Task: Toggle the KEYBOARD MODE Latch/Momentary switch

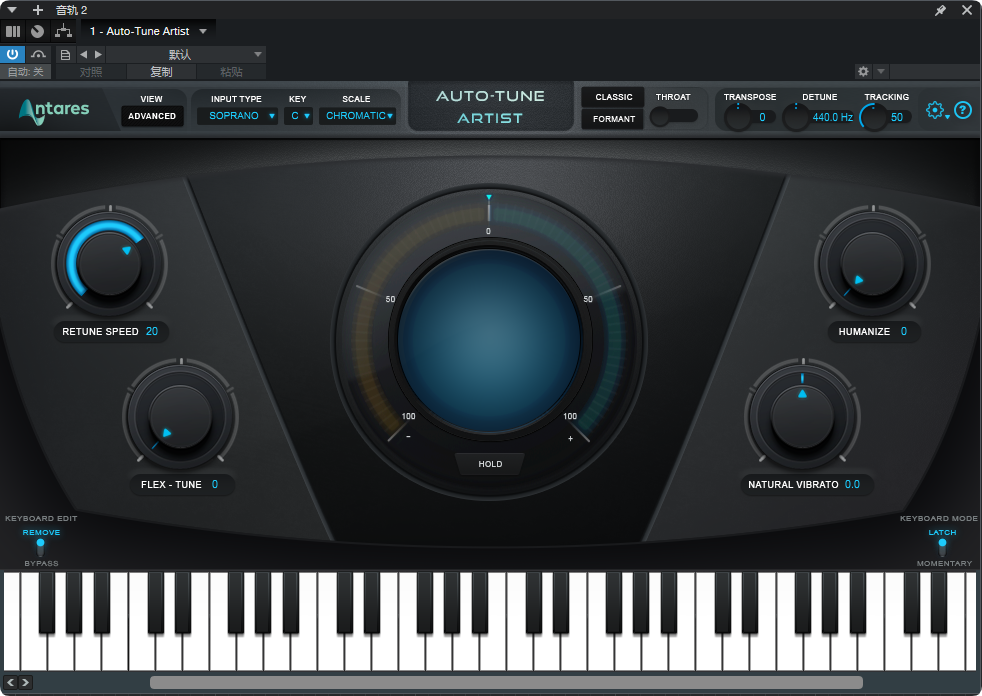Action: tap(943, 547)
